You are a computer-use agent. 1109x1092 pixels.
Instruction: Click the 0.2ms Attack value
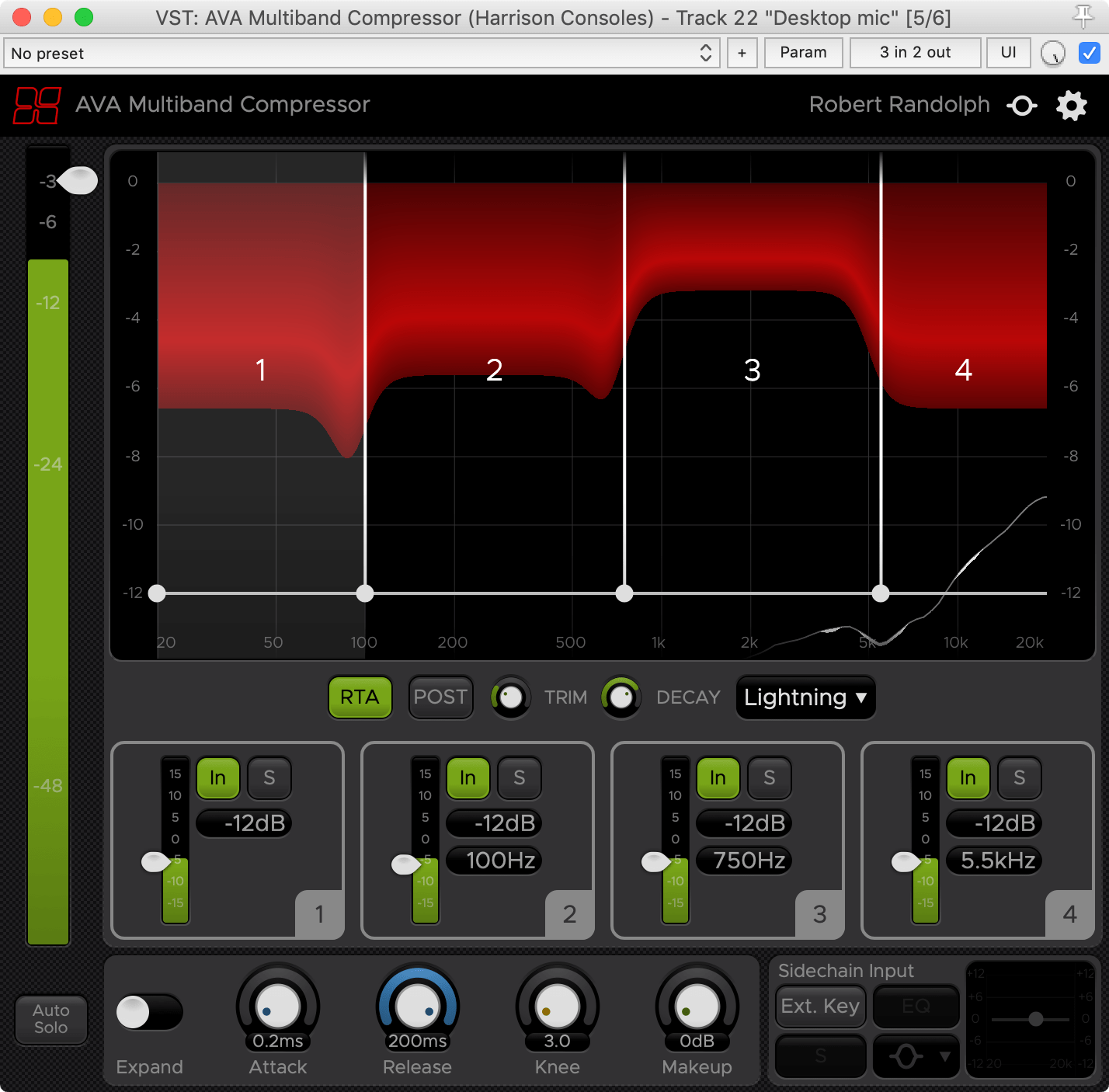pyautogui.click(x=278, y=1041)
